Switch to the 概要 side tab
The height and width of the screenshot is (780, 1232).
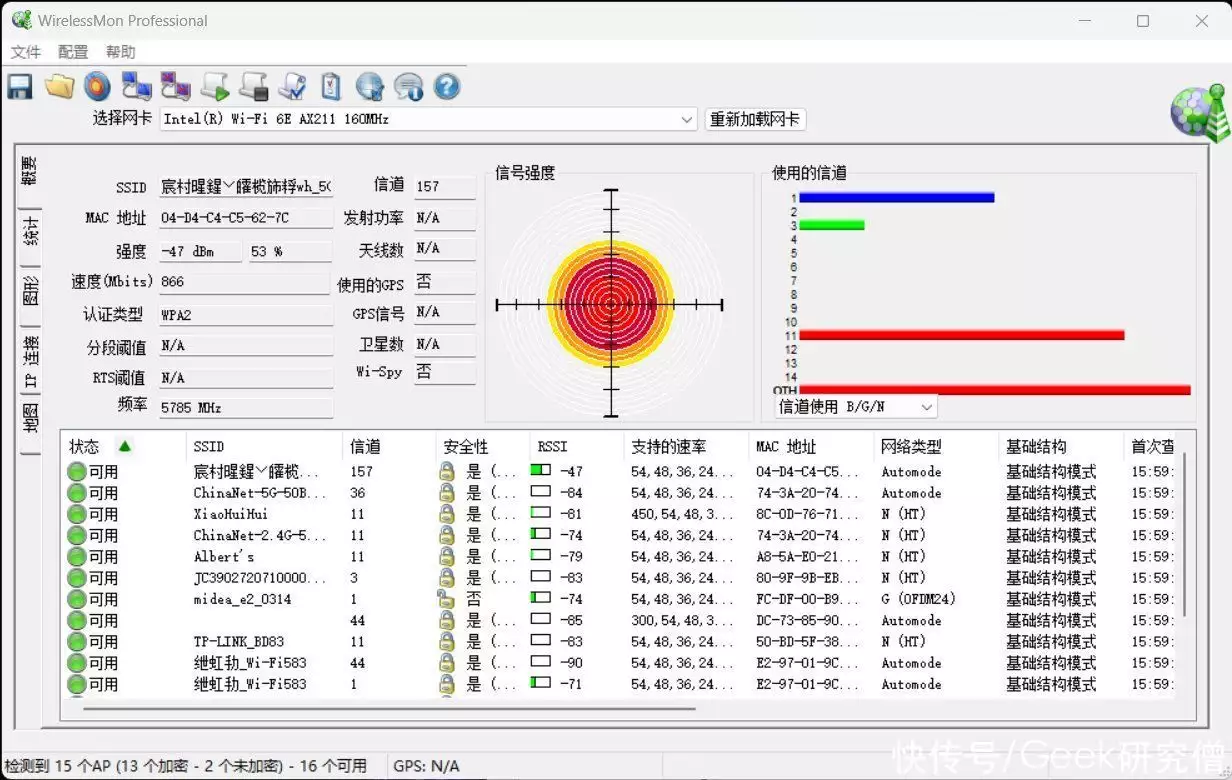click(30, 173)
